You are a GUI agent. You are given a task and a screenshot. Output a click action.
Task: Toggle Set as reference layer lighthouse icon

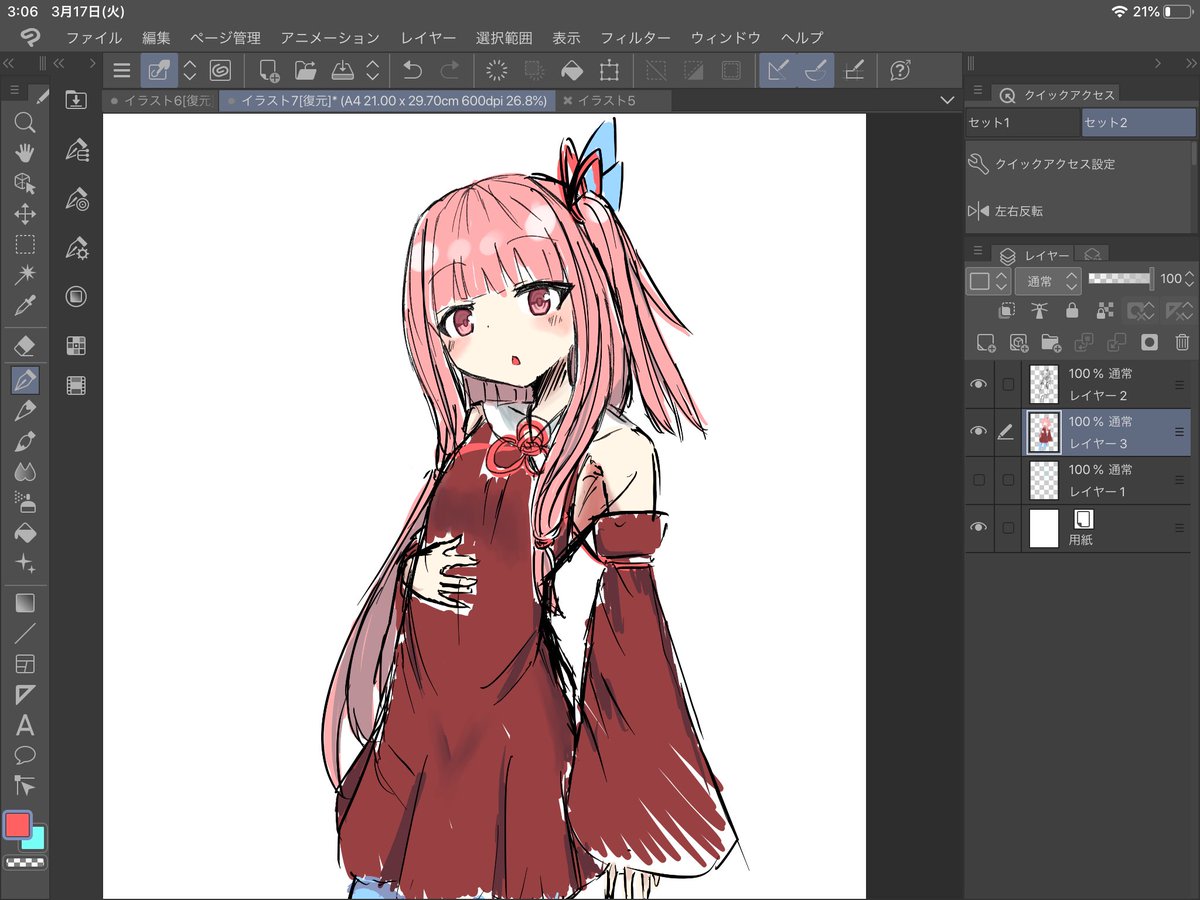(x=1040, y=311)
